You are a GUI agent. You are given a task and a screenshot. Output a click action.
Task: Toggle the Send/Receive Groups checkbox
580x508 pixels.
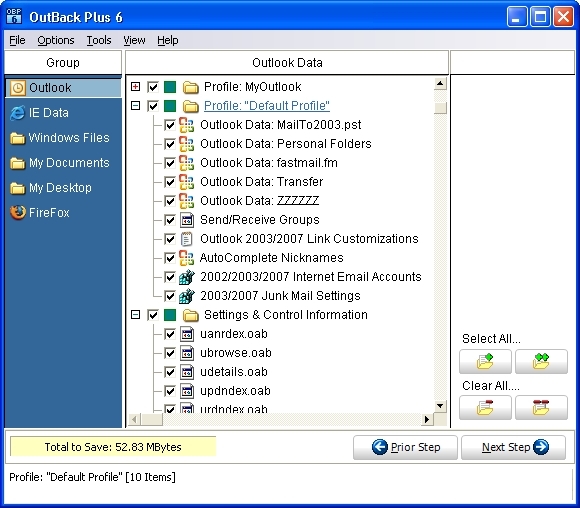click(170, 220)
